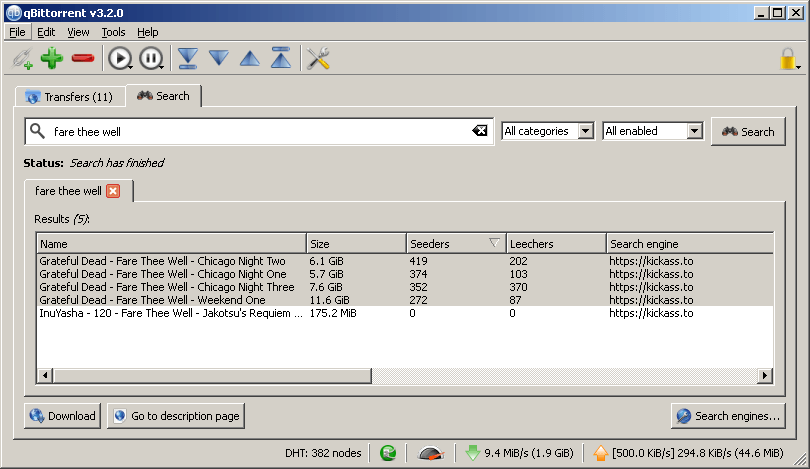
Task: Close the 'fare thee well' results tab
Action: coord(113,191)
